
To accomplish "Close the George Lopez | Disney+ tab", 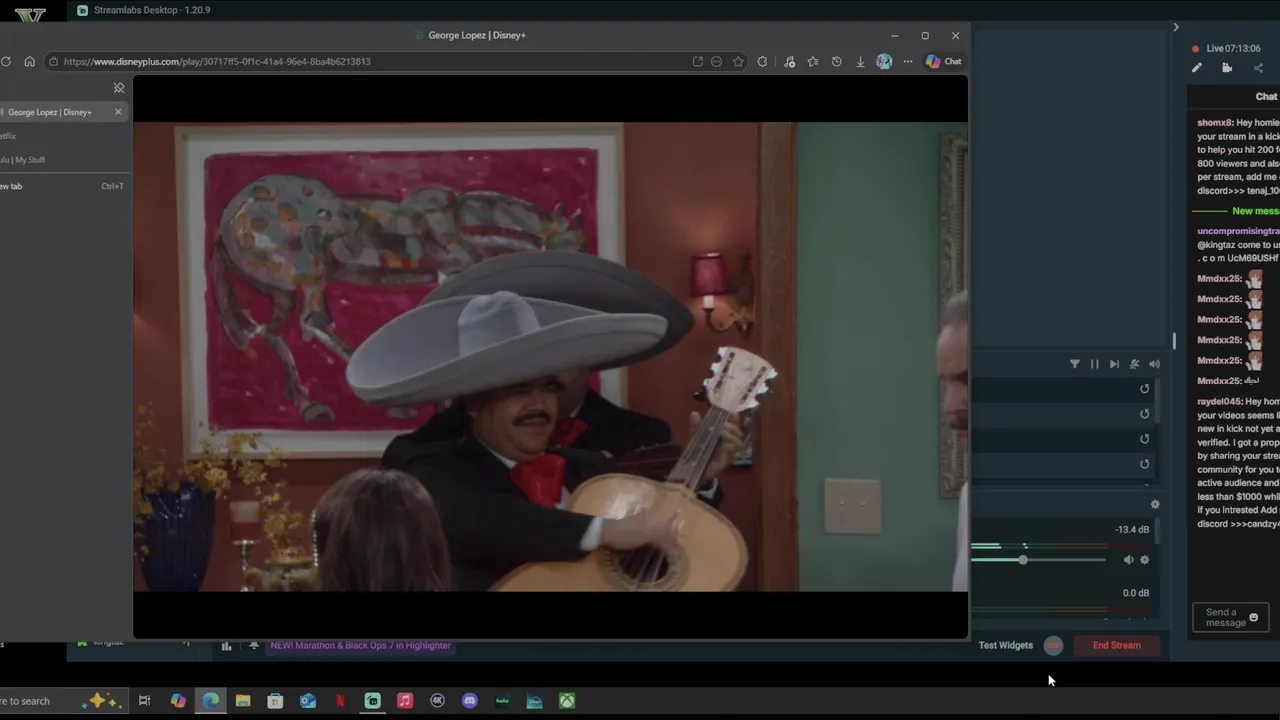I will [118, 112].
